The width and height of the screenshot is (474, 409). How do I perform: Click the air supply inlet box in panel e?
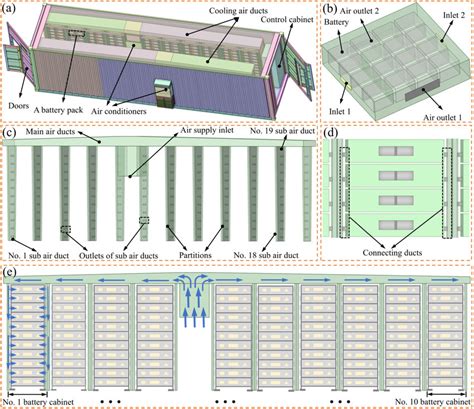(195, 301)
